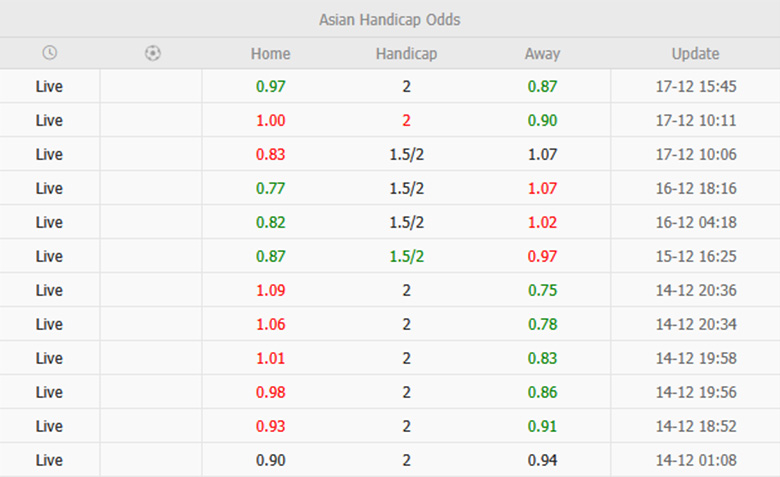This screenshot has width=780, height=477.
Task: Select away odds 1.02
Action: coord(542,222)
